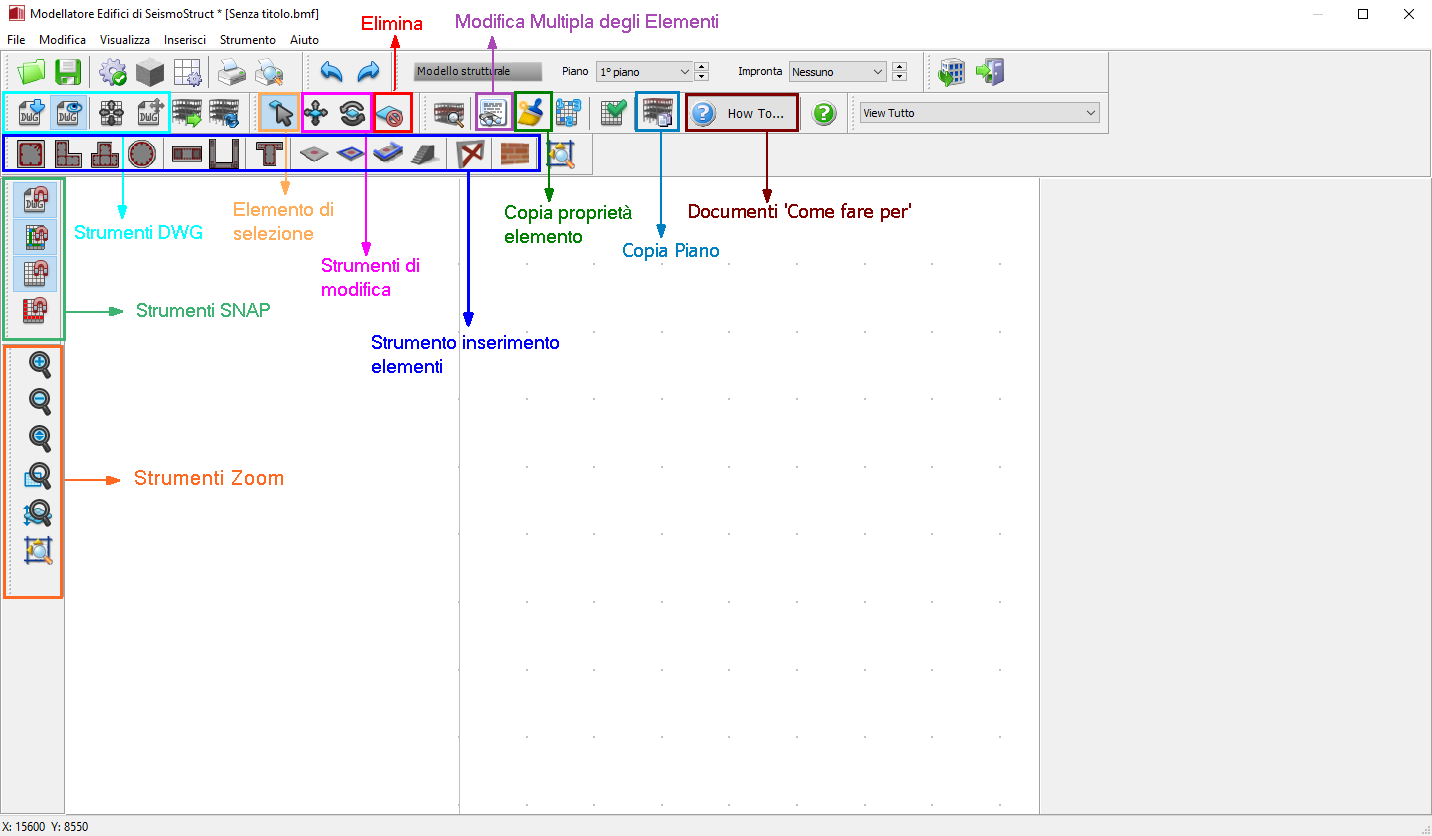Click the How To... button
Viewport: 1432px width, 836px height.
[742, 113]
